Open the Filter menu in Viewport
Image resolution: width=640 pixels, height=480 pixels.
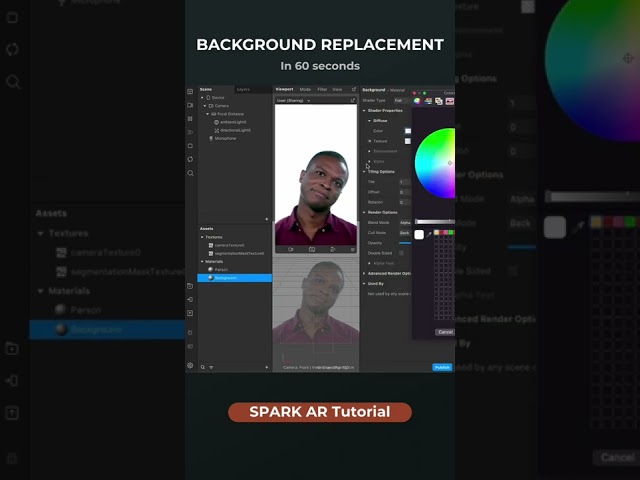[x=322, y=89]
